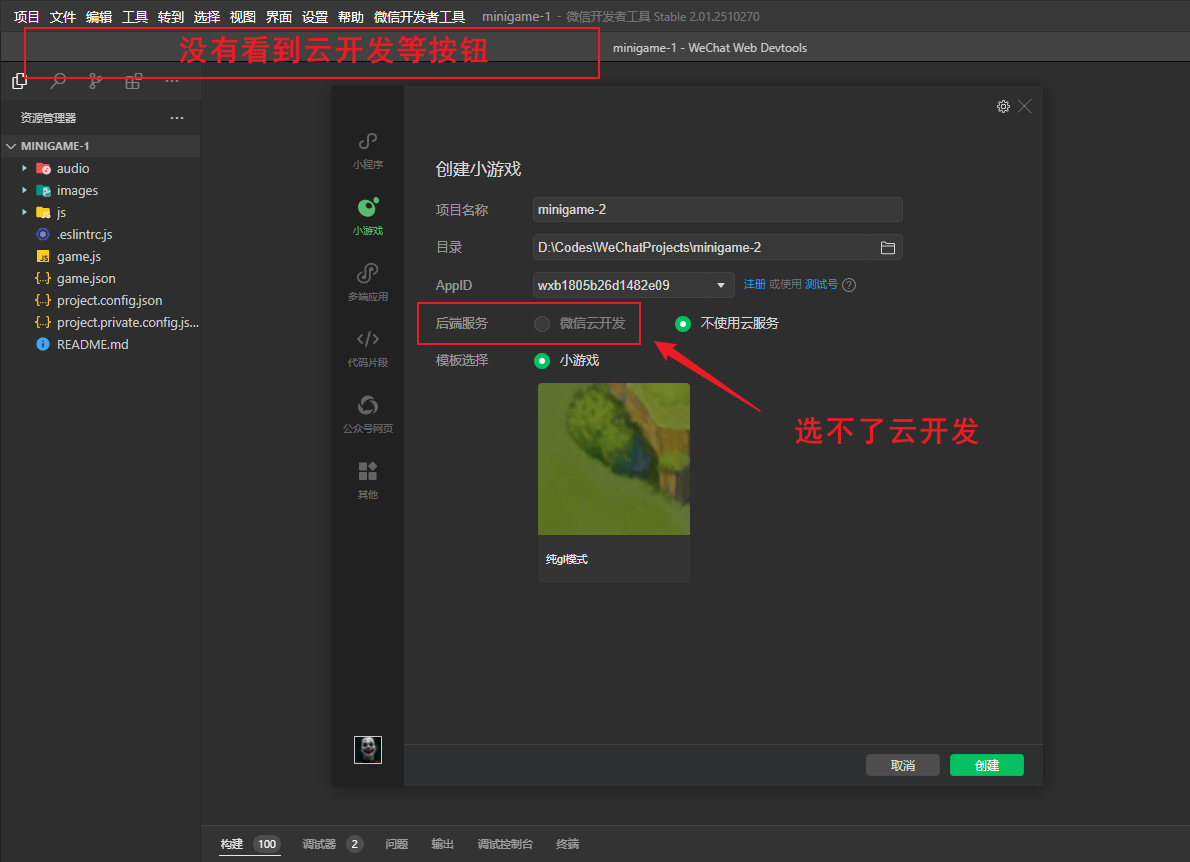Open the extensions blocks icon
This screenshot has height=862, width=1190.
133,80
